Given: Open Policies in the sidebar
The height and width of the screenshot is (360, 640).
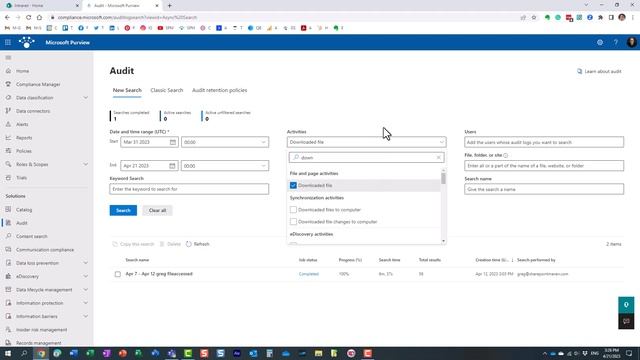Looking at the screenshot, I should click(24, 151).
